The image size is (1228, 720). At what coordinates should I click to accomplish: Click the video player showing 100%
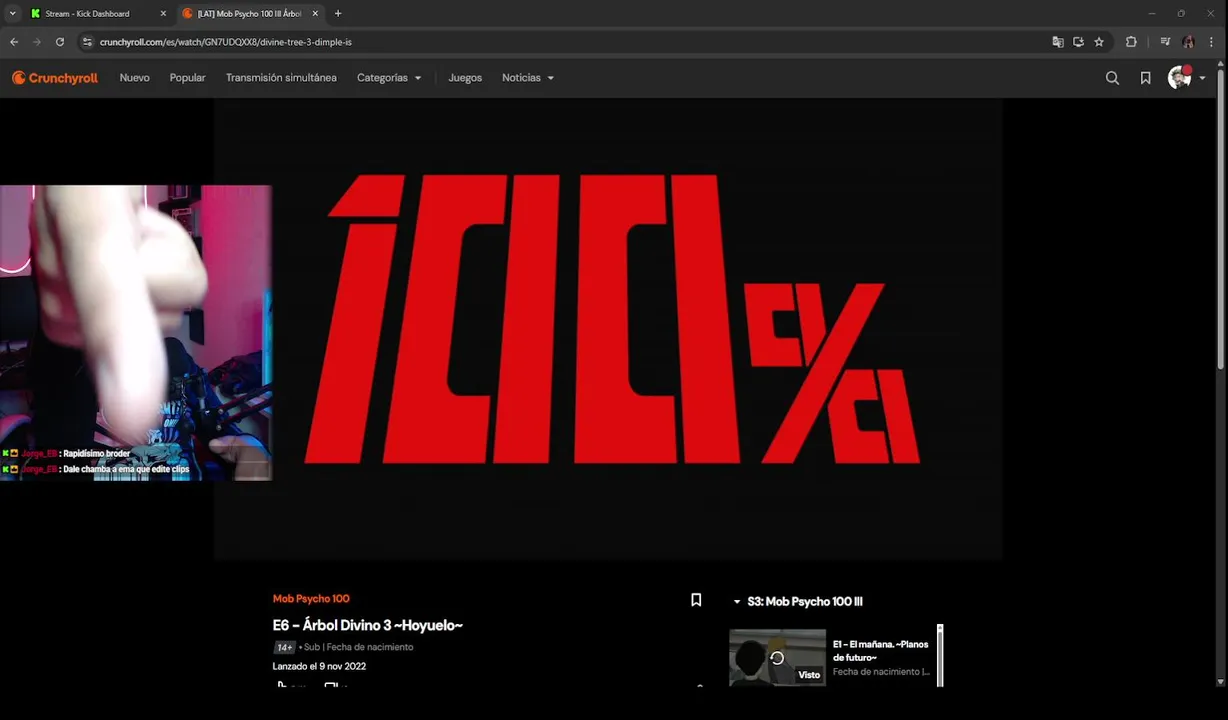(608, 328)
